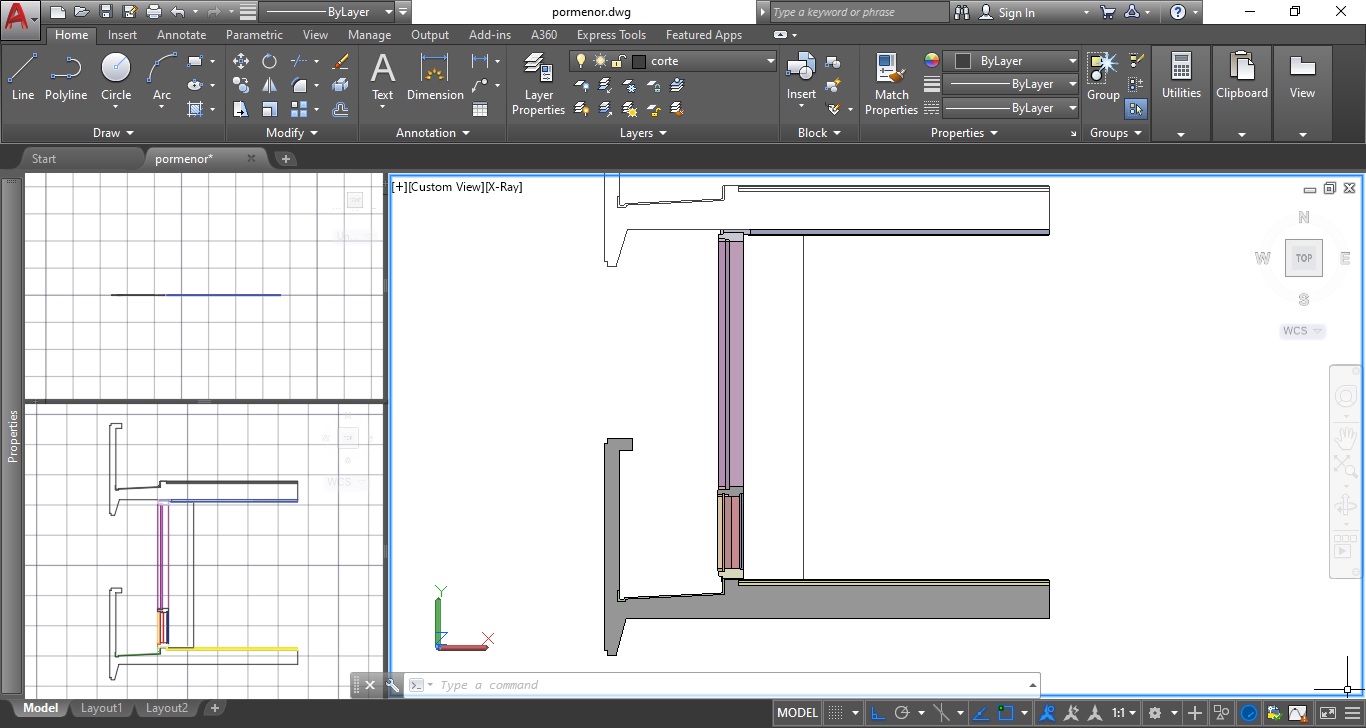
Task: Click the color wheel object color icon
Action: (931, 61)
